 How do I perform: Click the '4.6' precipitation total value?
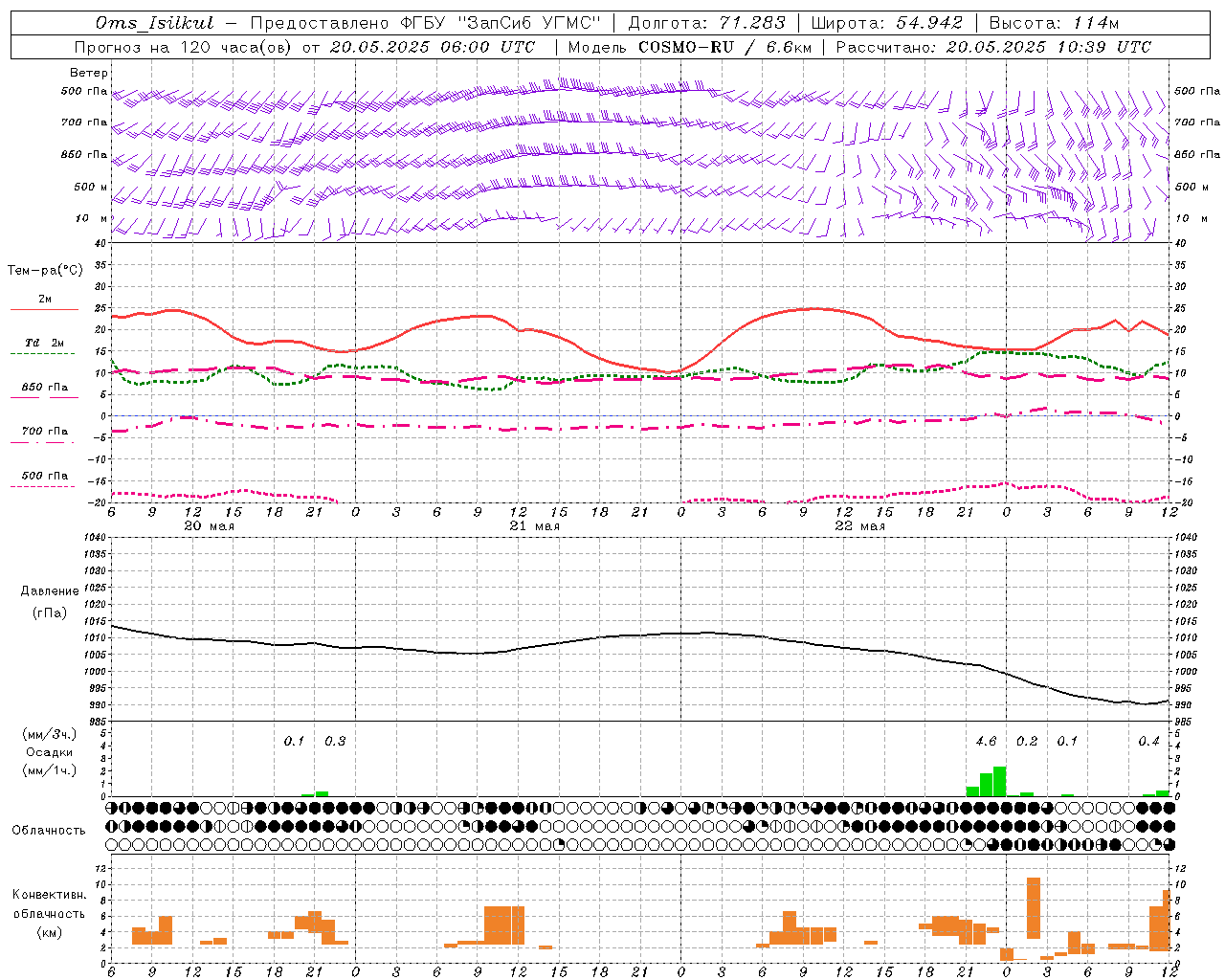point(986,741)
